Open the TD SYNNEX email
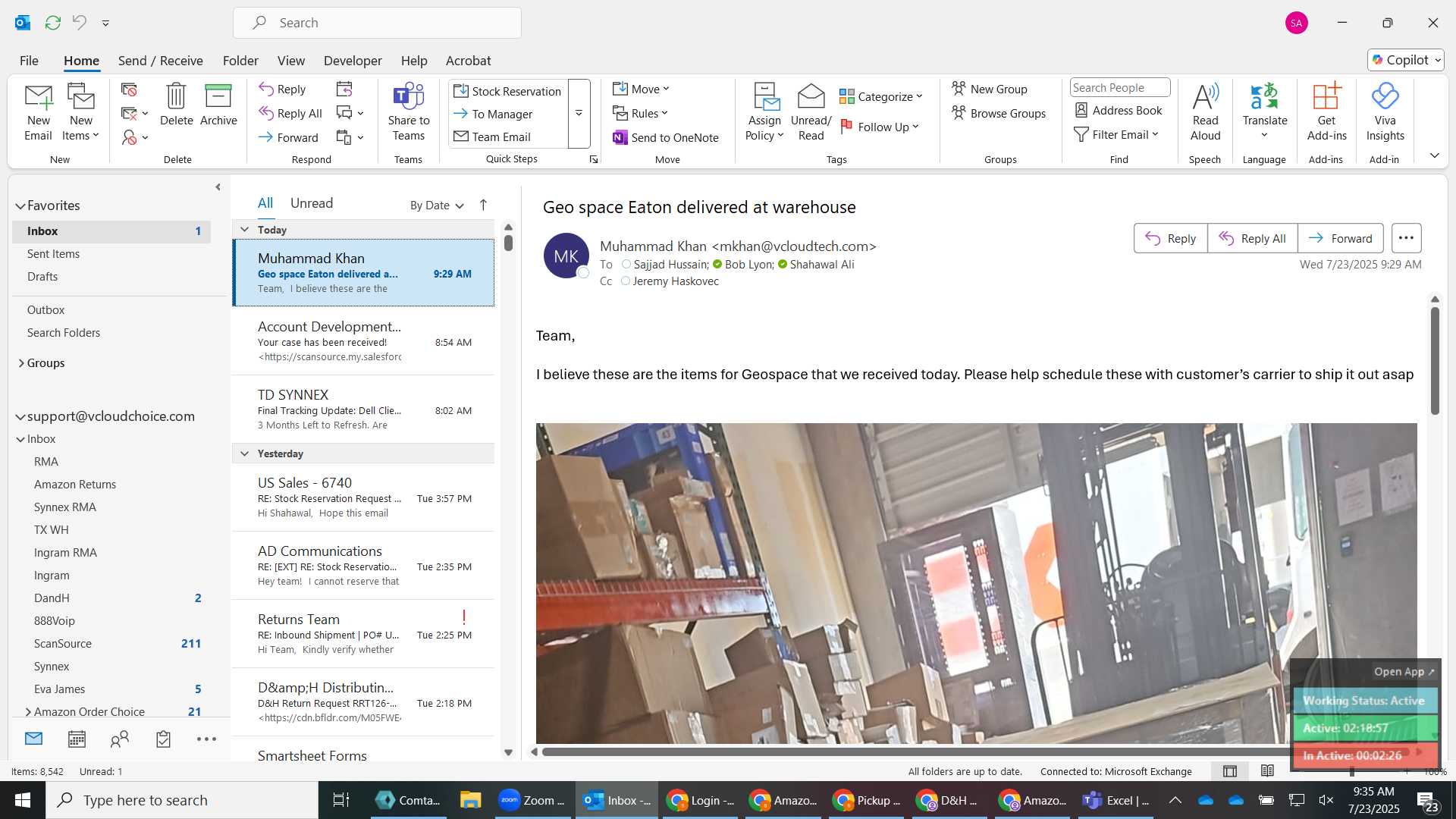1456x819 pixels. [x=363, y=409]
